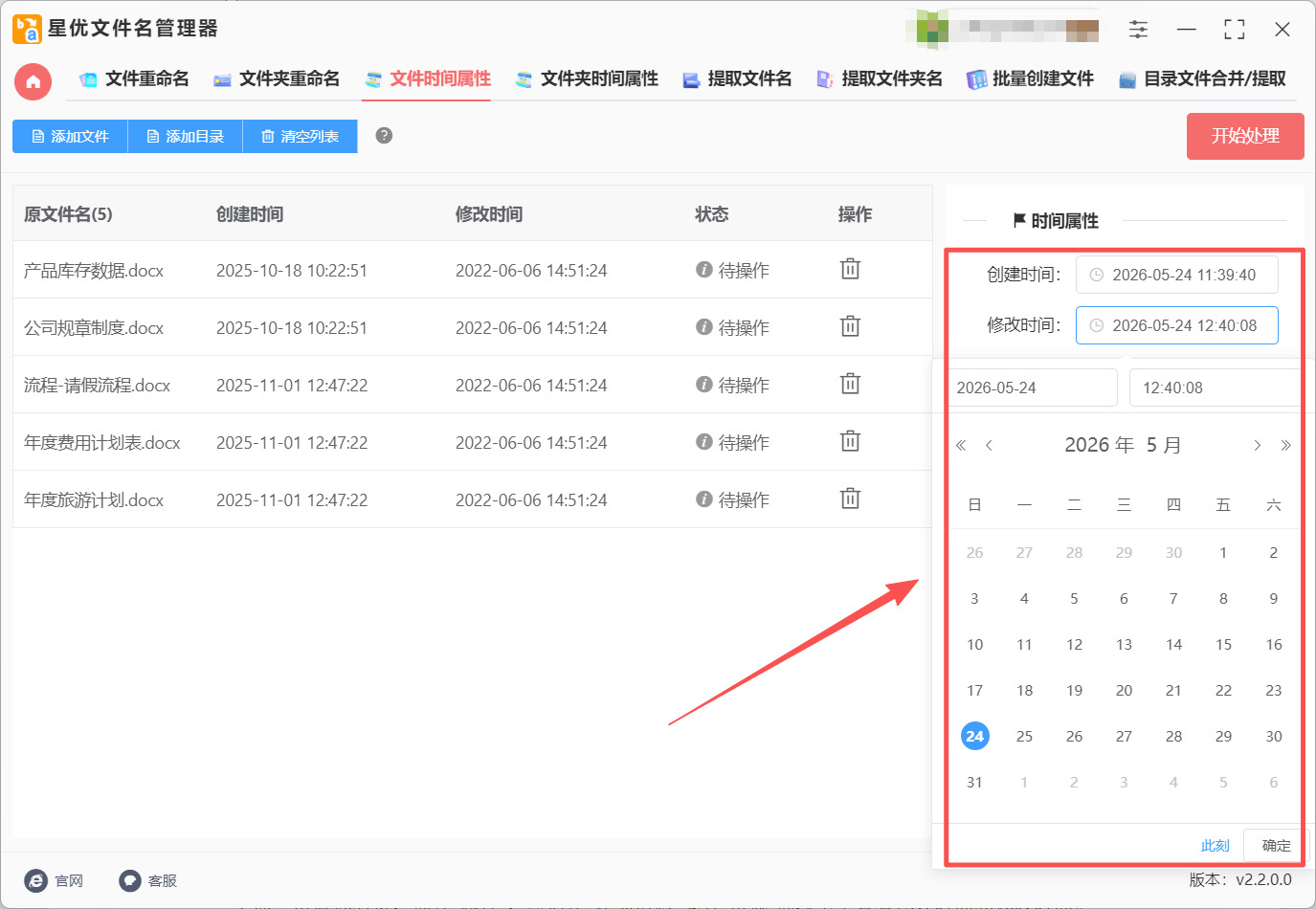Switch to 文件重命名 tab
The width and height of the screenshot is (1316, 909).
[134, 79]
